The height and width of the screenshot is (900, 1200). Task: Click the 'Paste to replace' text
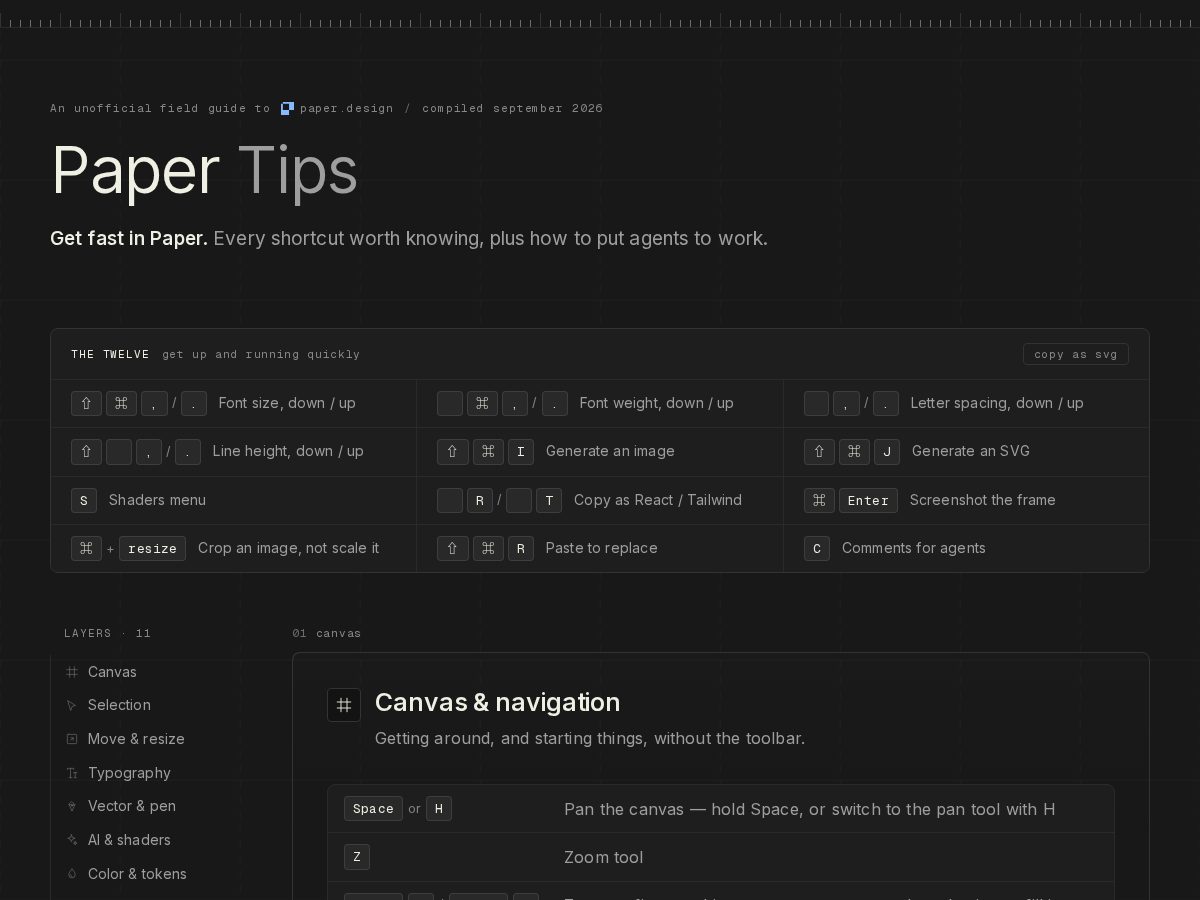click(x=601, y=548)
